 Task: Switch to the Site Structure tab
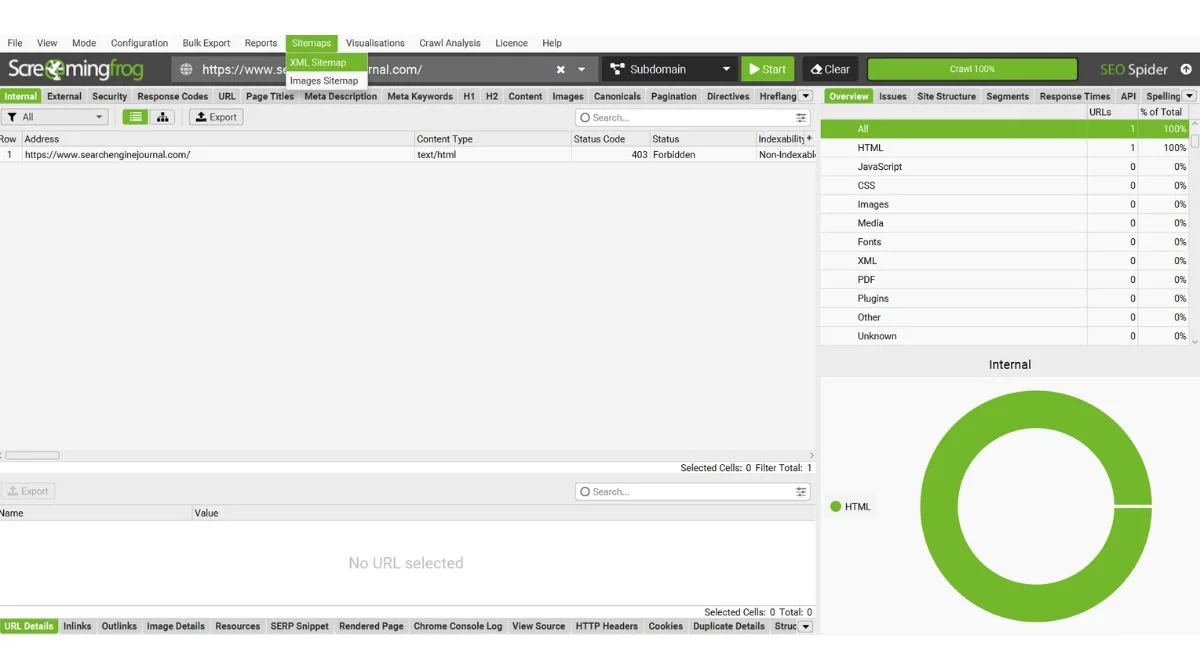click(946, 96)
